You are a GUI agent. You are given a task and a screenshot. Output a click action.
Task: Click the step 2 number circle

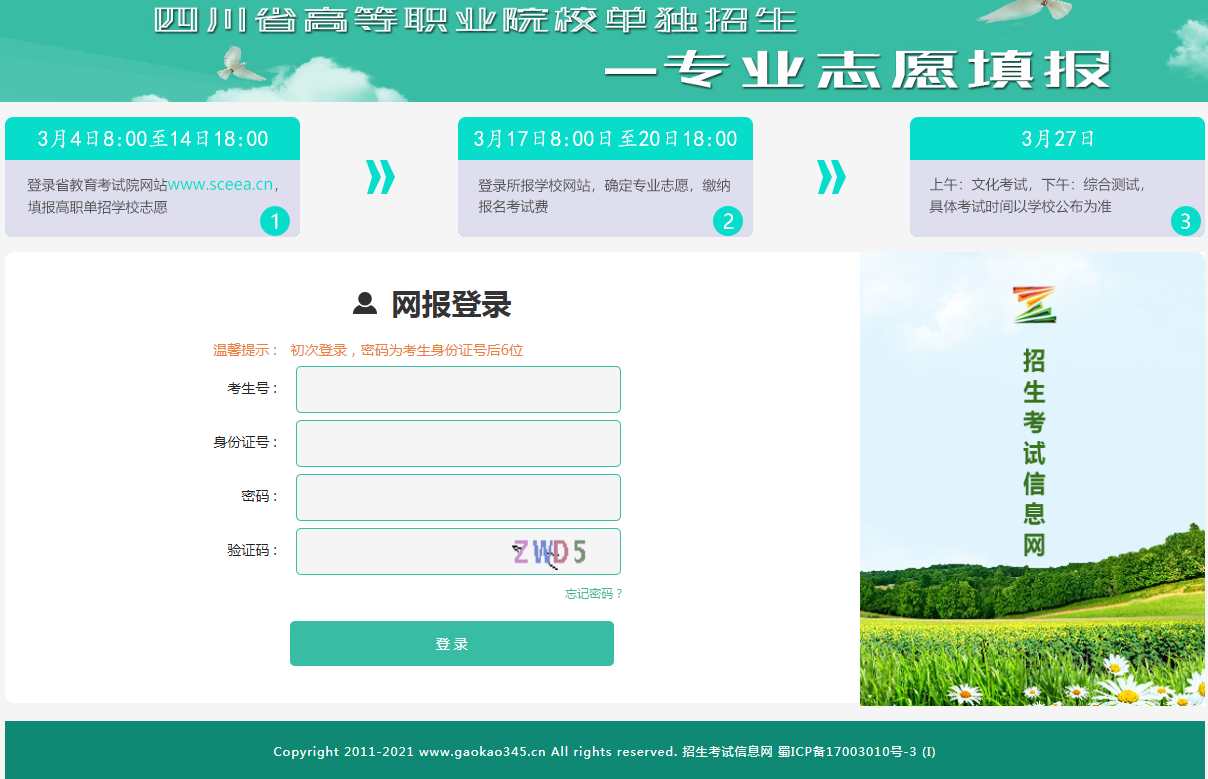click(727, 221)
